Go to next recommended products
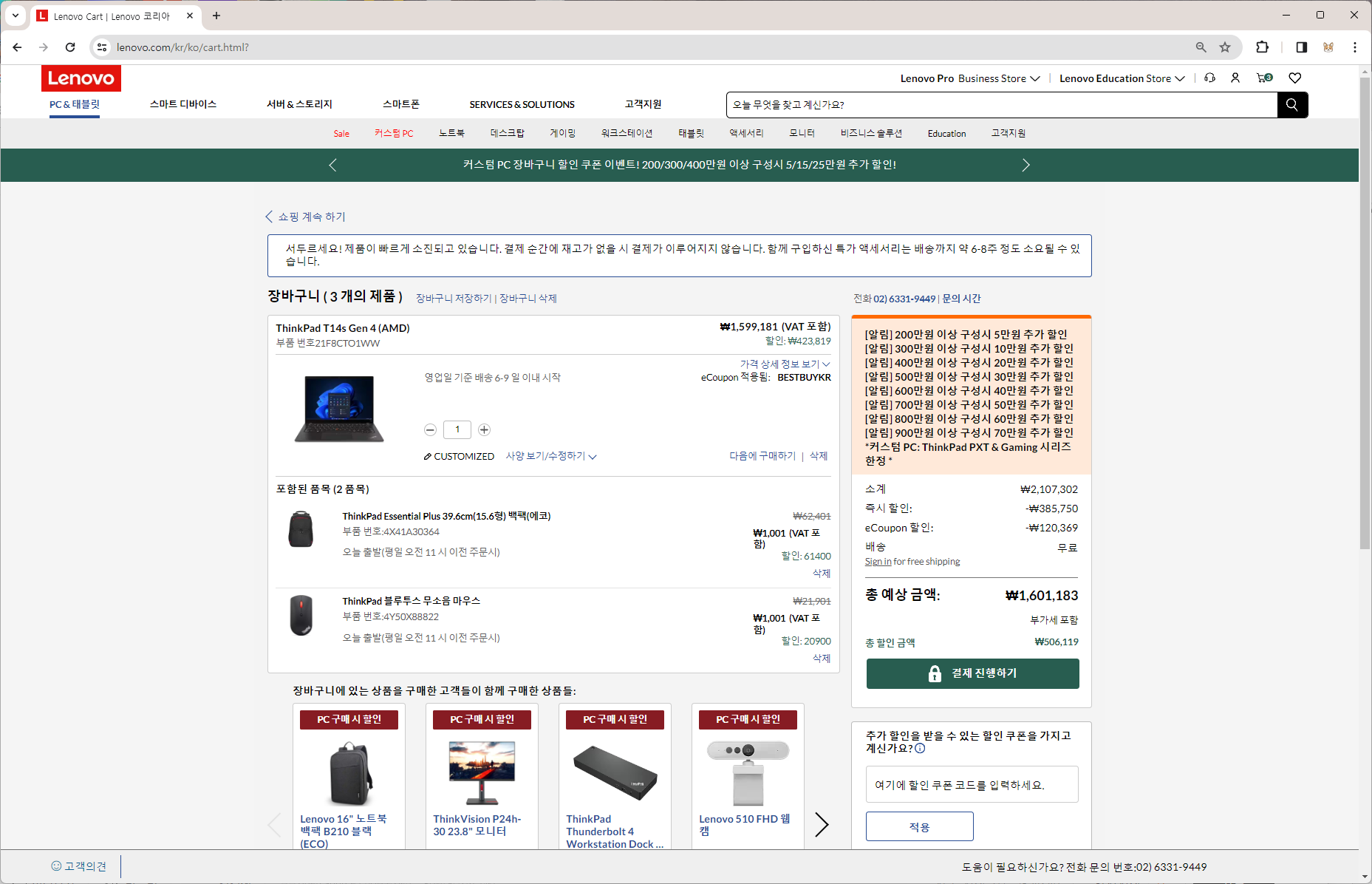1372x884 pixels. click(x=822, y=824)
